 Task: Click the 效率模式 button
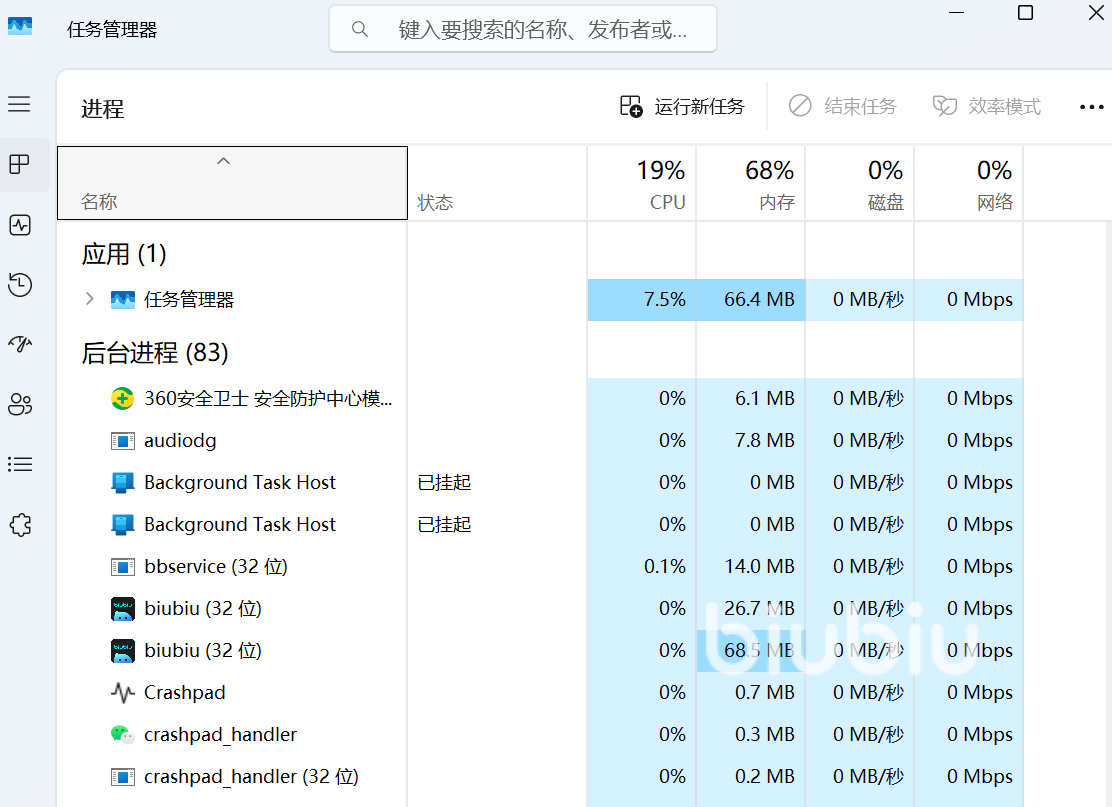987,106
